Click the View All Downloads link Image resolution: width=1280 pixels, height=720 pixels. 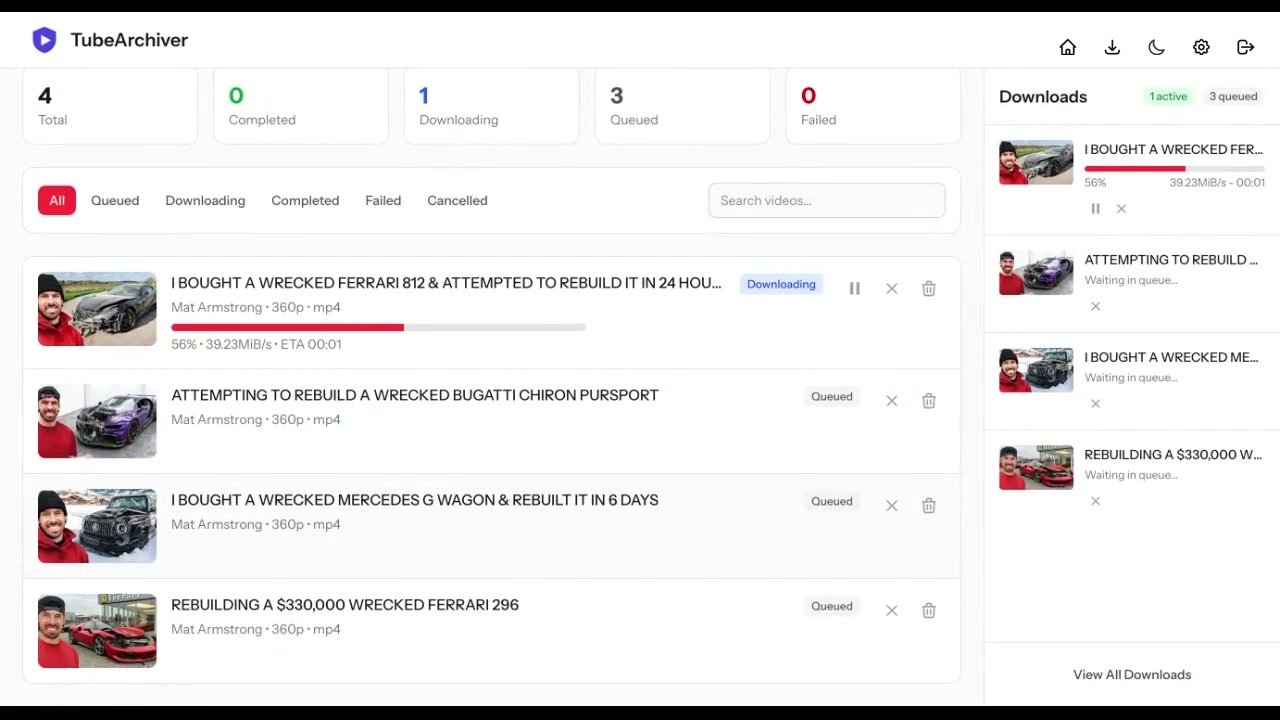click(1131, 674)
